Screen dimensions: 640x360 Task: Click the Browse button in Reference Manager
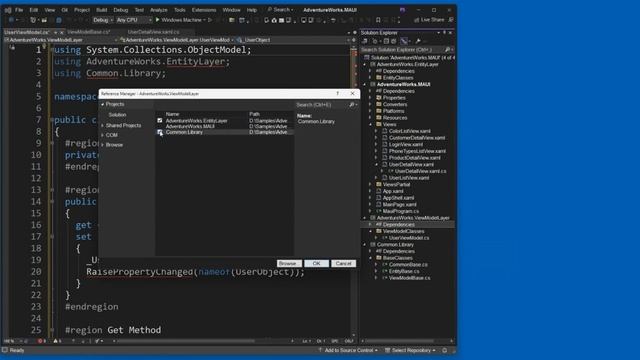[289, 264]
